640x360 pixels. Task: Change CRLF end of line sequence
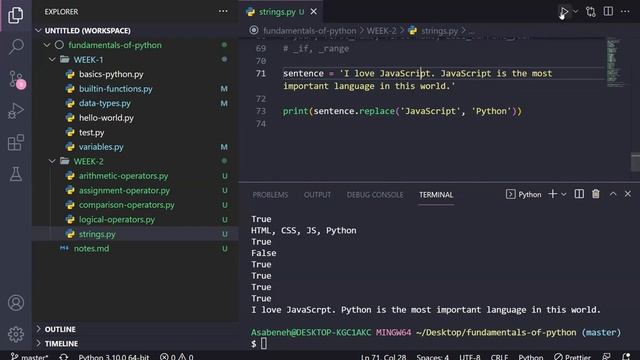tap(499, 357)
